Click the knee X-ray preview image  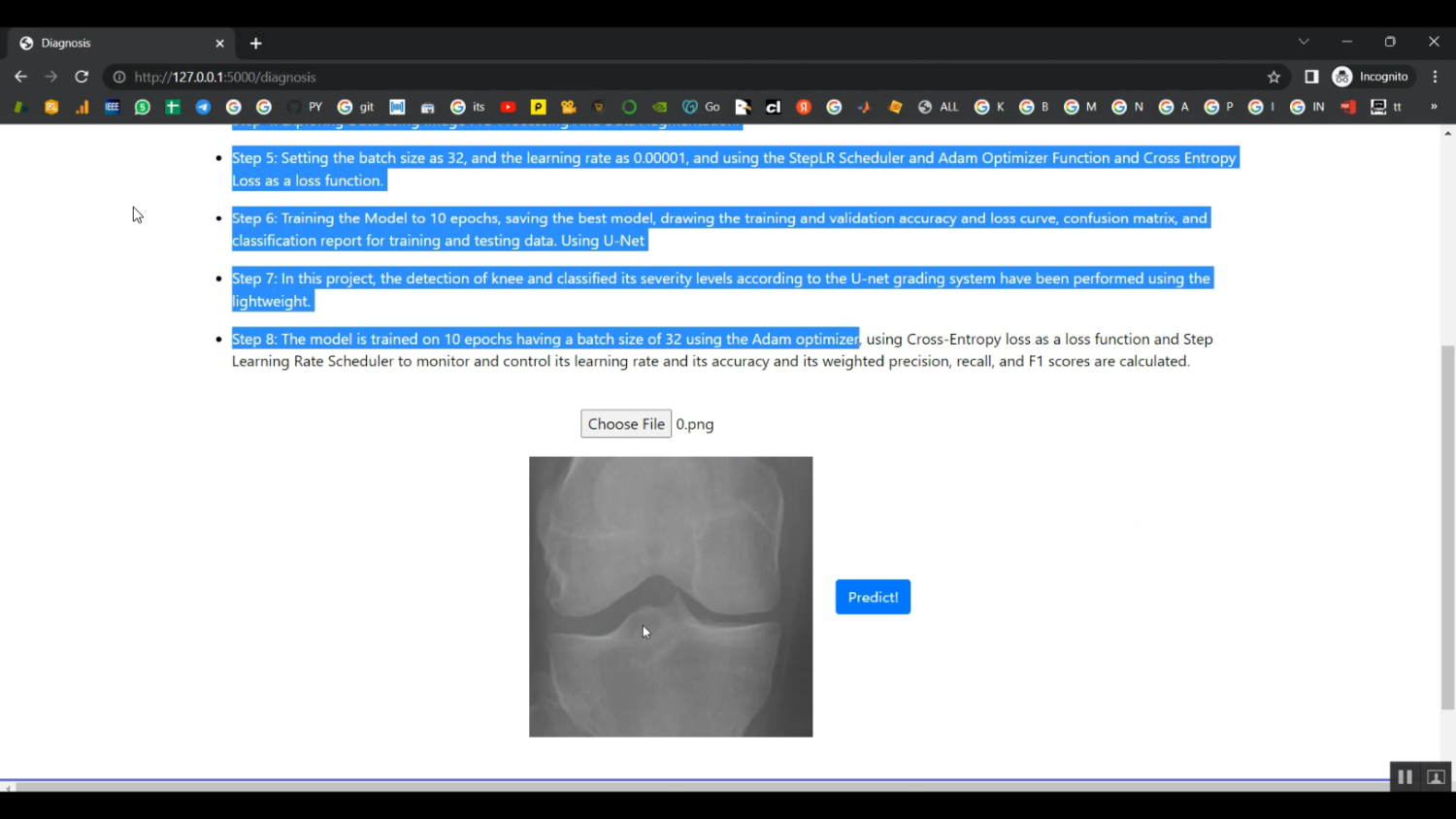(671, 597)
